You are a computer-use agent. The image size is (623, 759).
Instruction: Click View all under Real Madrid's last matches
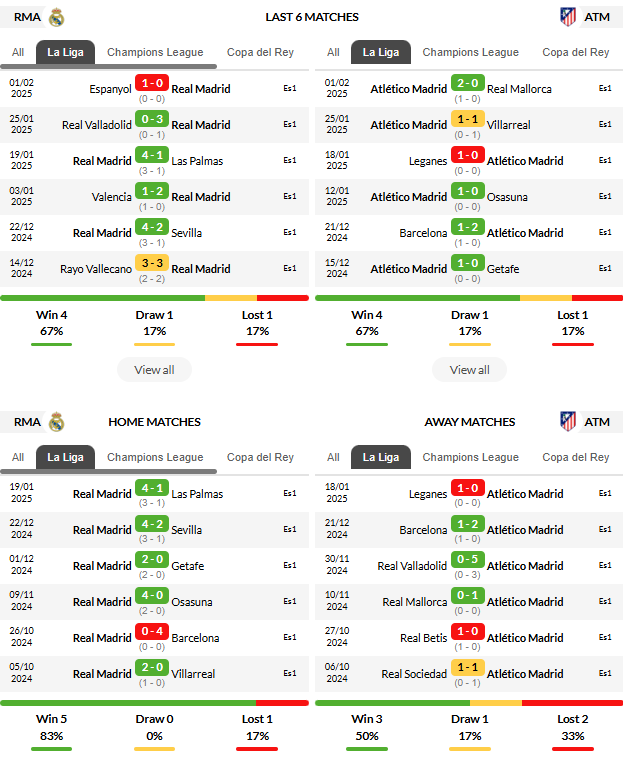point(154,370)
